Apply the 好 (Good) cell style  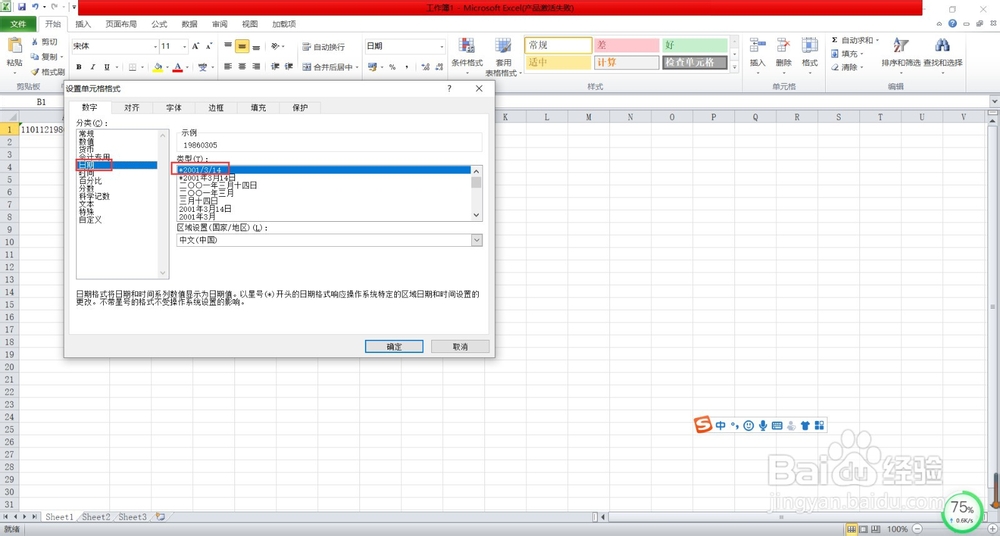coord(695,45)
